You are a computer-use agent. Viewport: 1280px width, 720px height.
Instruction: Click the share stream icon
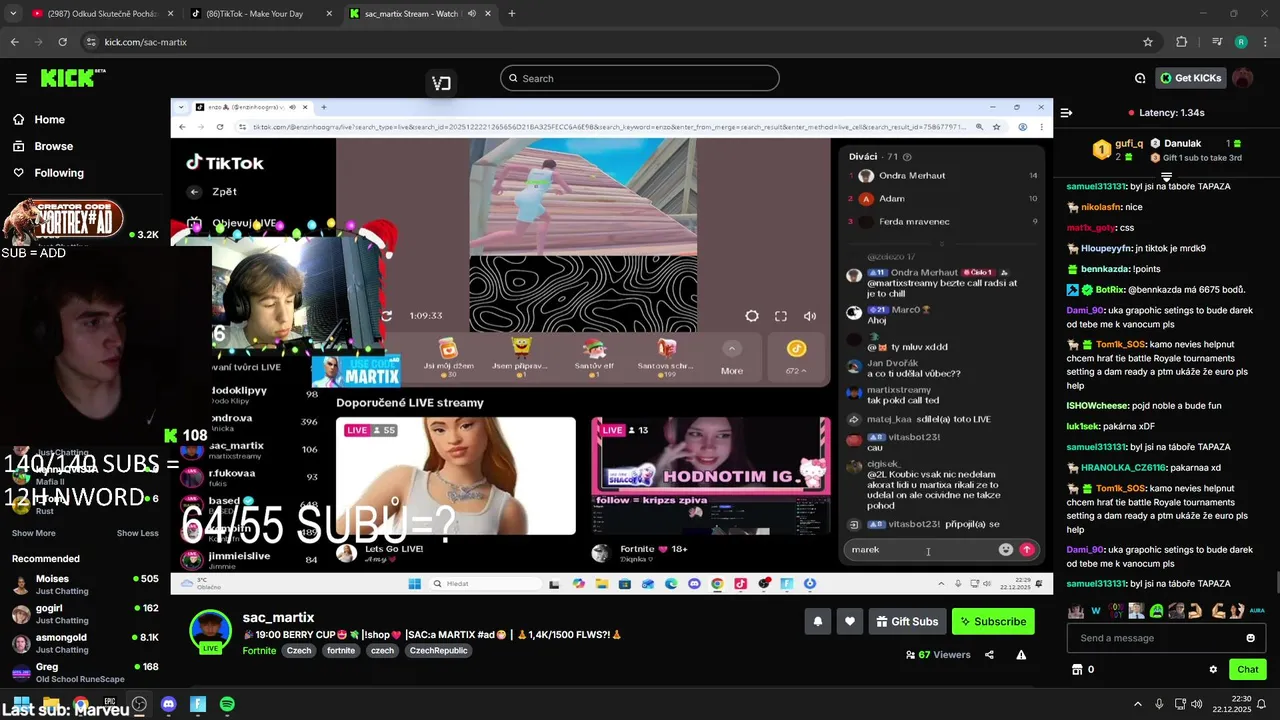click(989, 655)
